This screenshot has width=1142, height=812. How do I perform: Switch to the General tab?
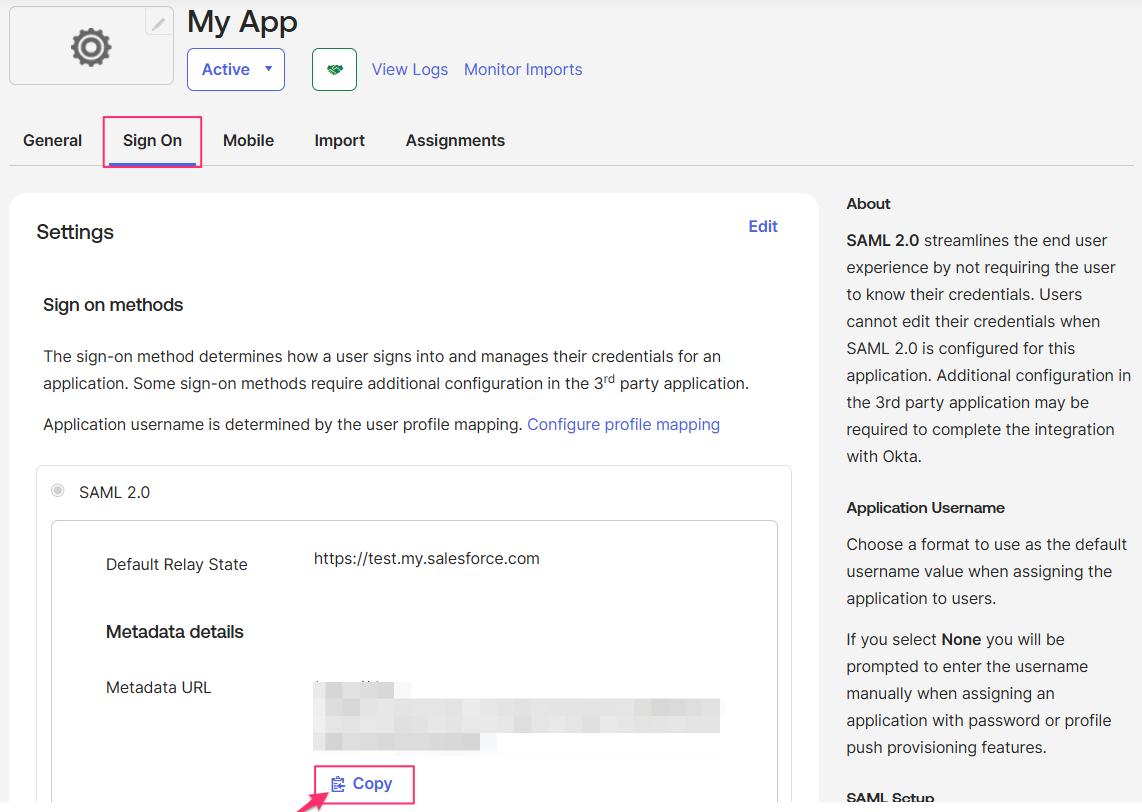coord(52,140)
